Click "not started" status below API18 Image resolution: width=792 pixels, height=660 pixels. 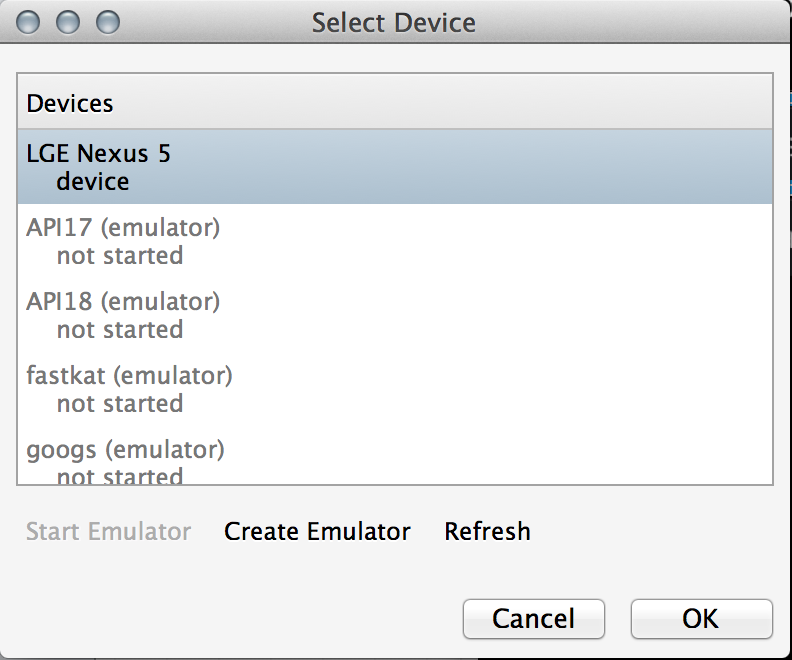[120, 330]
